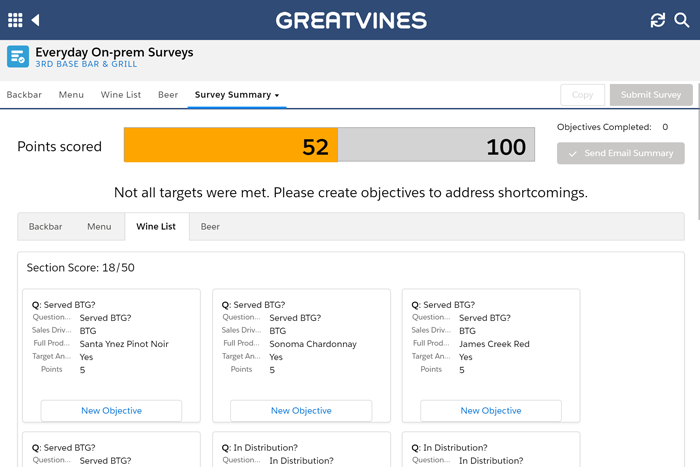Open the search magnifier icon
Screen dimensions: 700x467
[682, 20]
